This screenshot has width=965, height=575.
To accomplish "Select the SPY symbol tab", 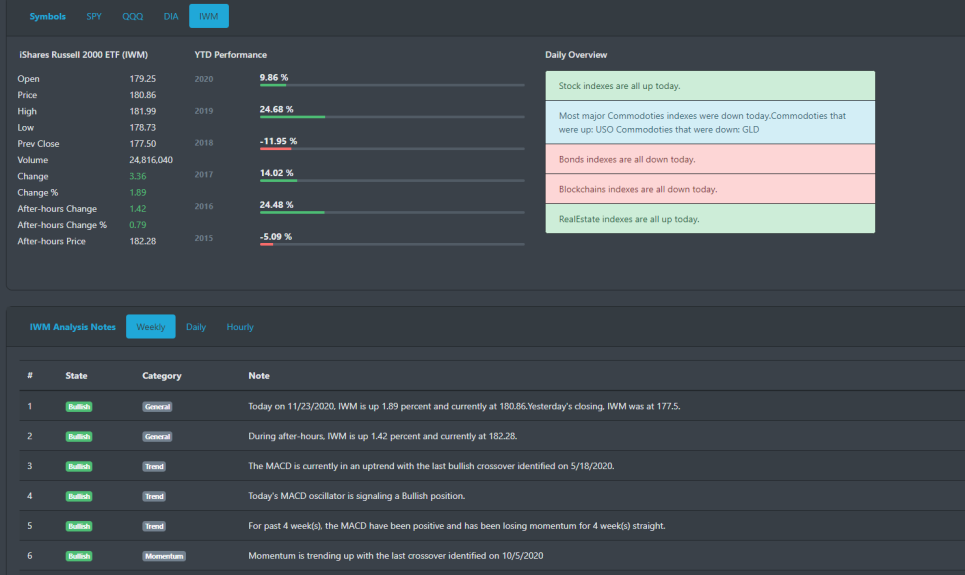I will point(94,16).
